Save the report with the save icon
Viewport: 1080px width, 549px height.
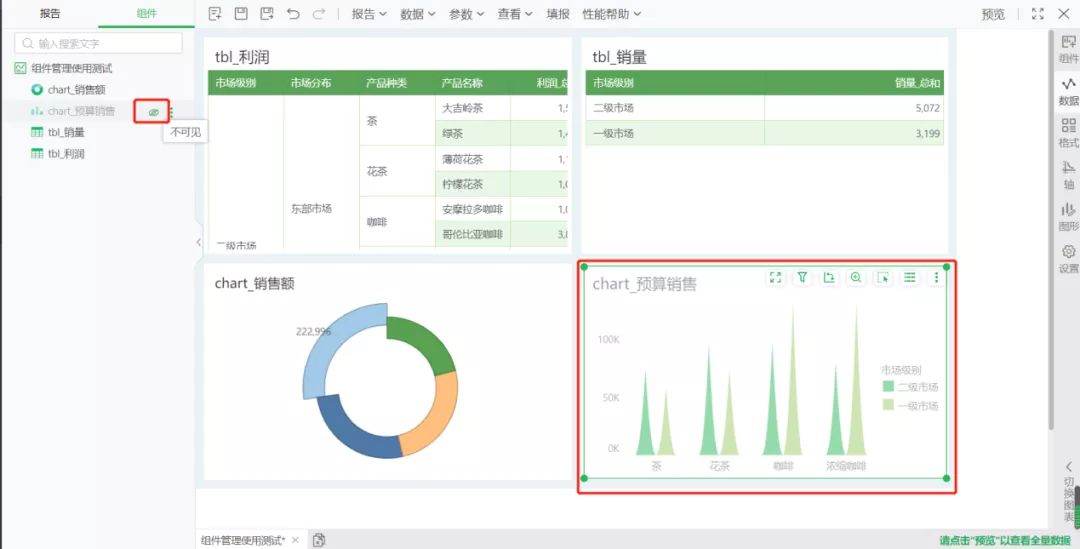(x=241, y=14)
